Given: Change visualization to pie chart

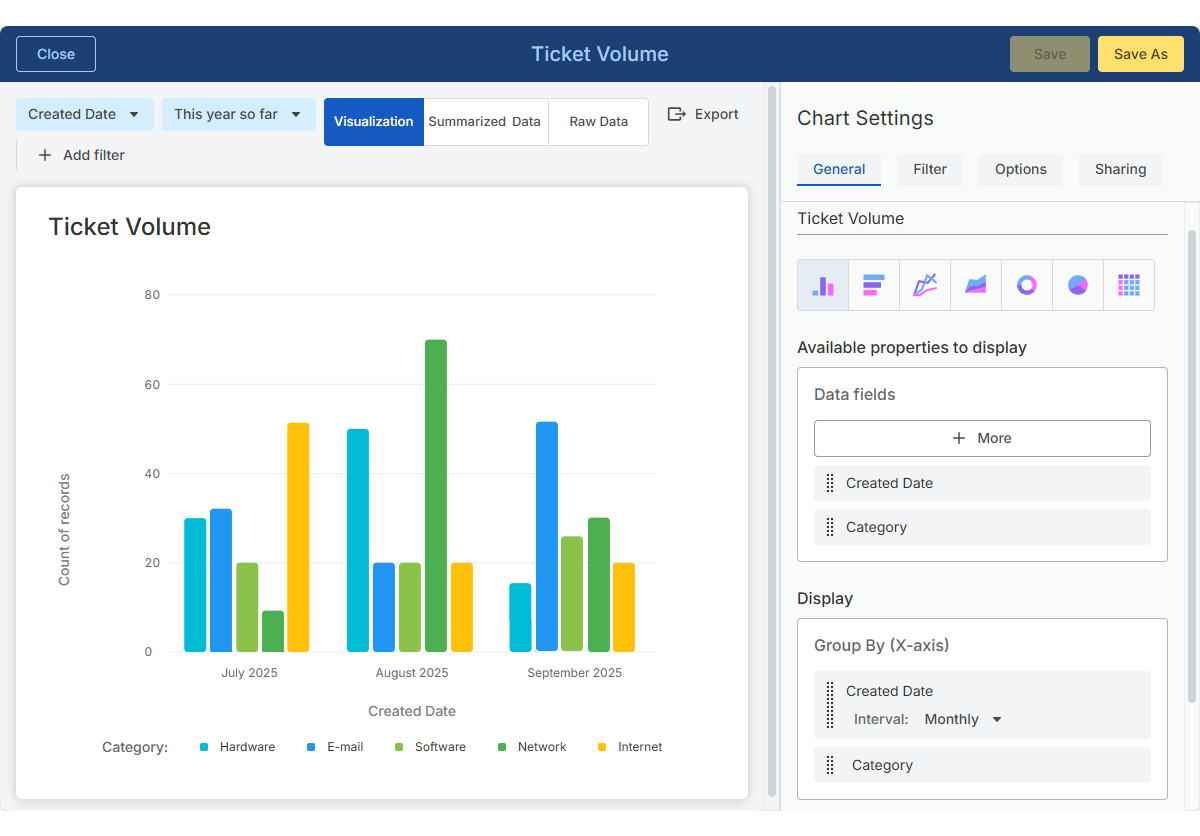Looking at the screenshot, I should coord(1078,285).
